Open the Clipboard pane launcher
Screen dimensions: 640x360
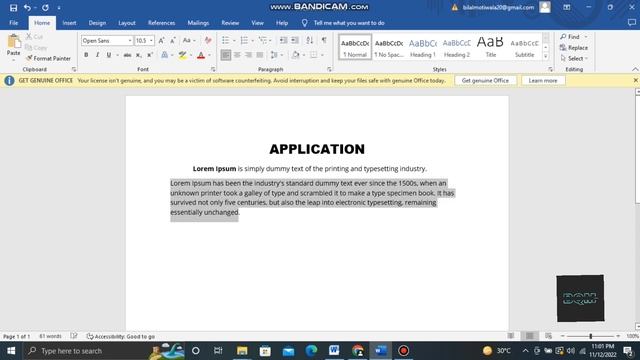coord(74,69)
